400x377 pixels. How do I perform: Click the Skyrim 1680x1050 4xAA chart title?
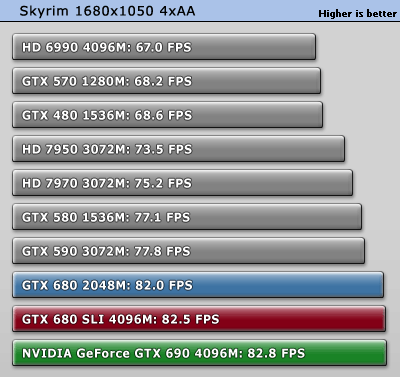click(107, 11)
